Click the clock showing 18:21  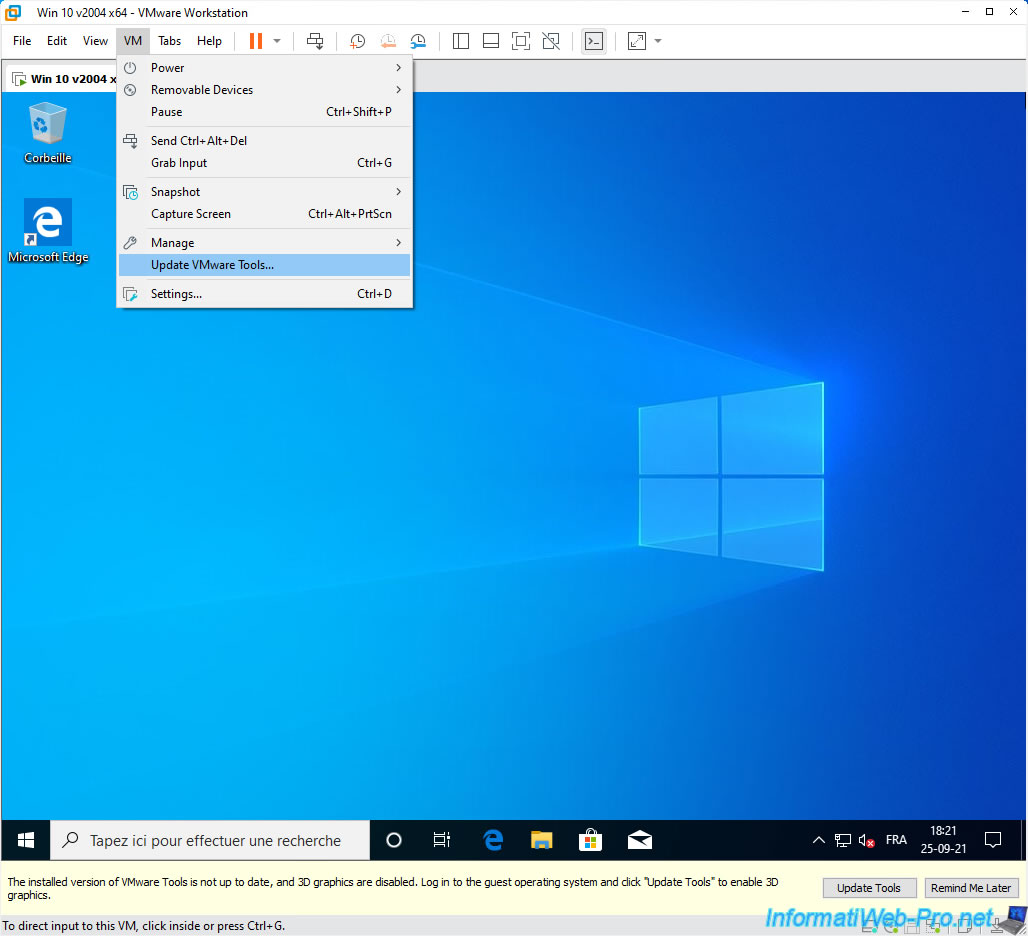coord(943,840)
